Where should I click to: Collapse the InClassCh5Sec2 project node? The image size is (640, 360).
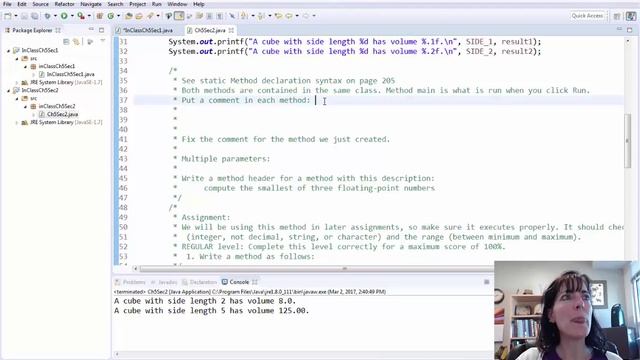(x=9, y=91)
